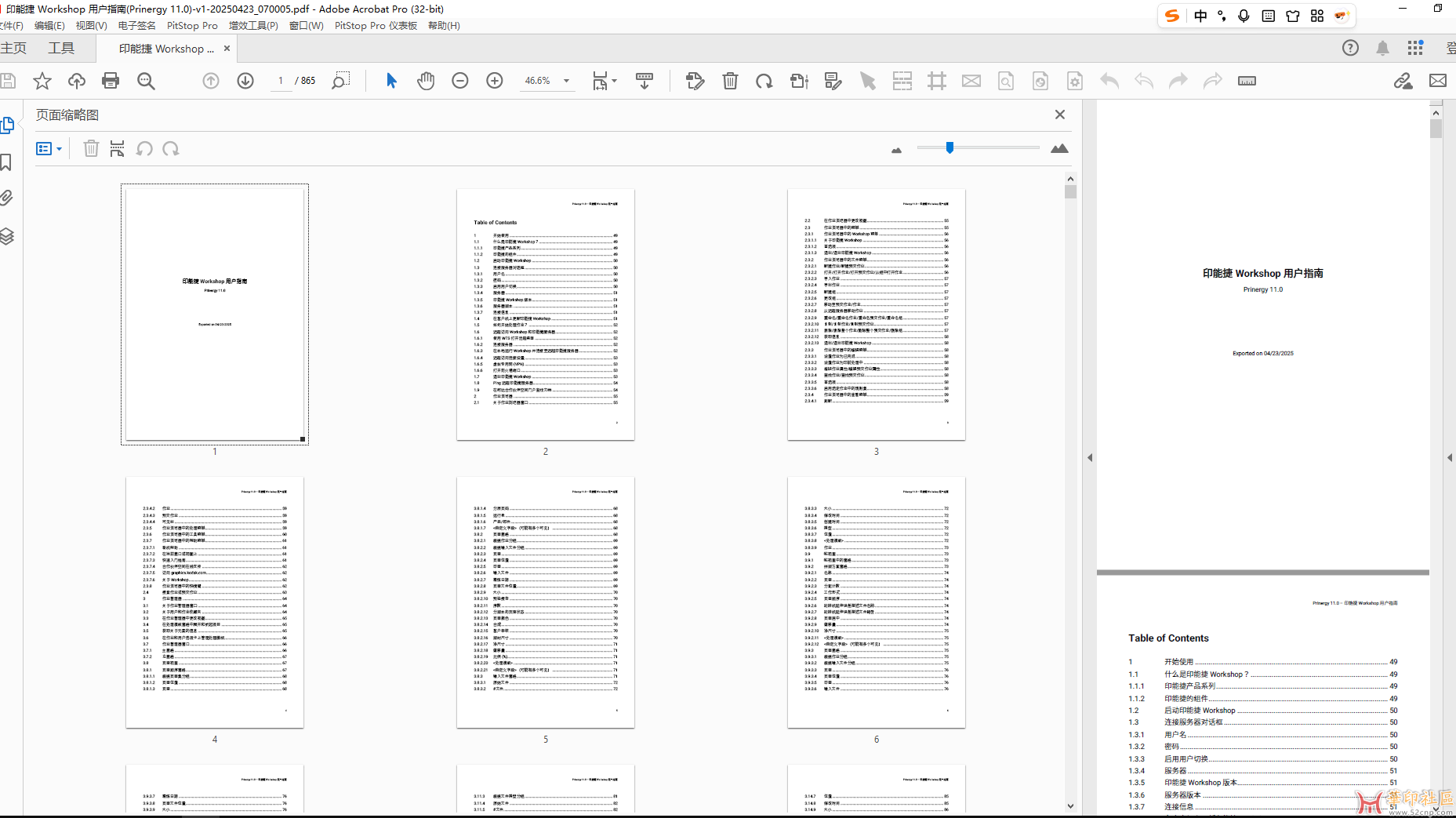Open thumbnail options dropdown menu
Viewport: 1456px width, 818px height.
coord(49,148)
